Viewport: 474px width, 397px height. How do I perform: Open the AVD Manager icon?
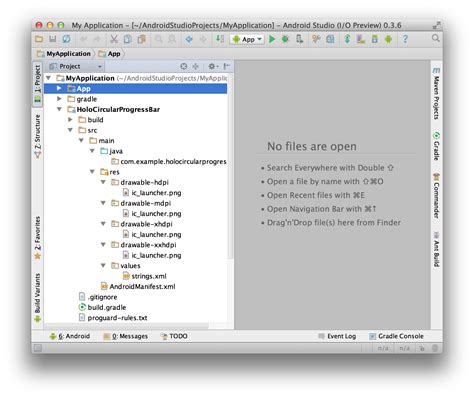tap(361, 39)
